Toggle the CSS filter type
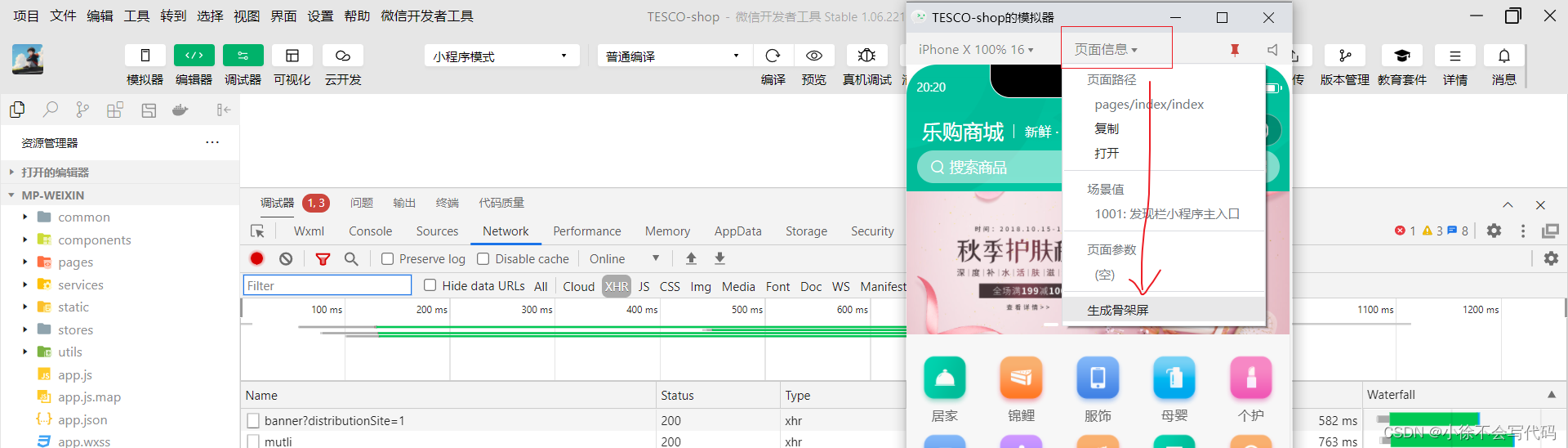 click(x=670, y=286)
